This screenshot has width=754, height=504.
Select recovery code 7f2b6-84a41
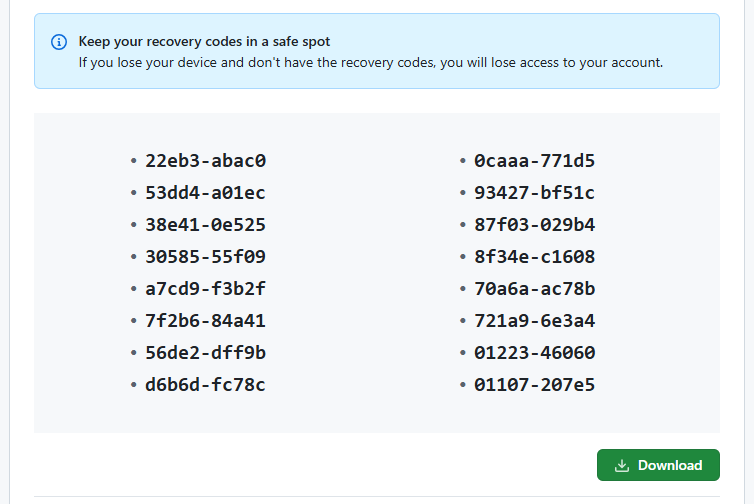click(205, 321)
